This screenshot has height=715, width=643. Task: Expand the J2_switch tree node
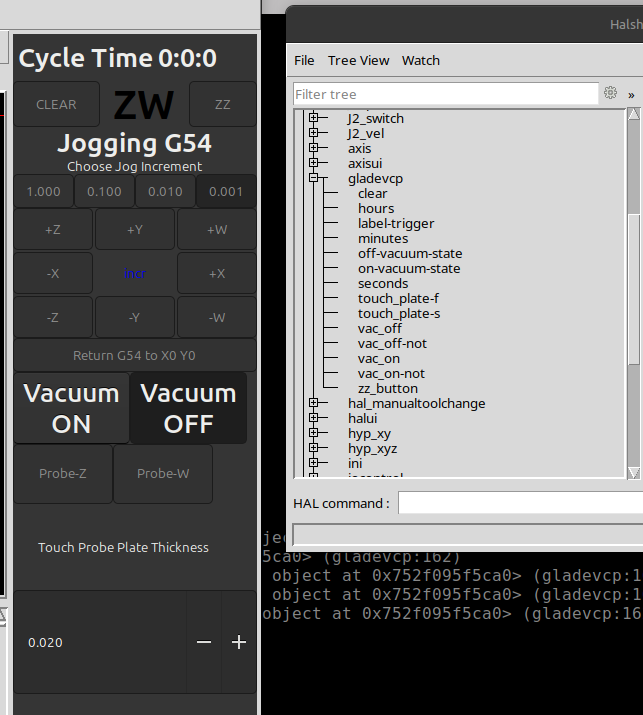(314, 118)
